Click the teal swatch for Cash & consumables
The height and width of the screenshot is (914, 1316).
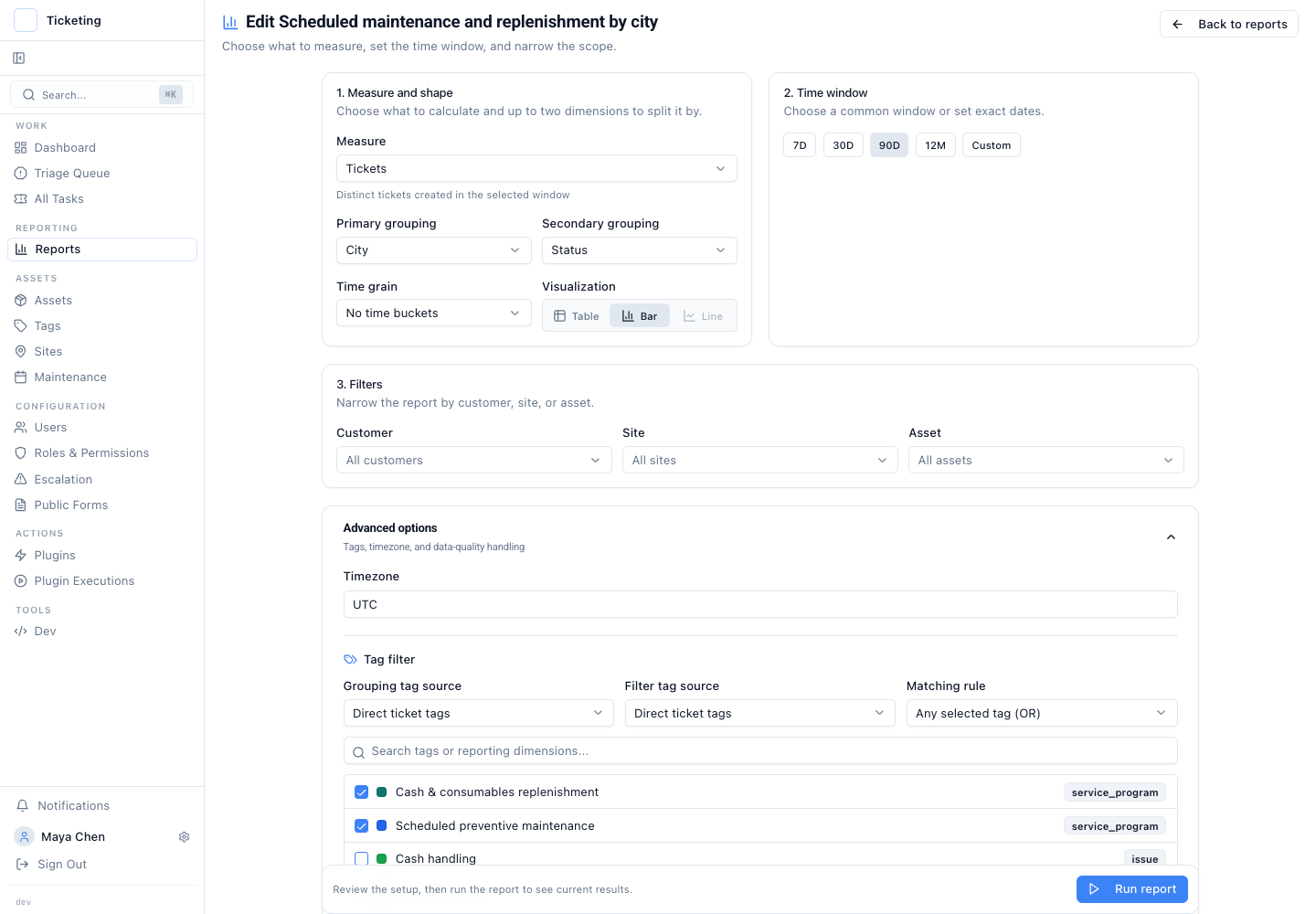382,792
